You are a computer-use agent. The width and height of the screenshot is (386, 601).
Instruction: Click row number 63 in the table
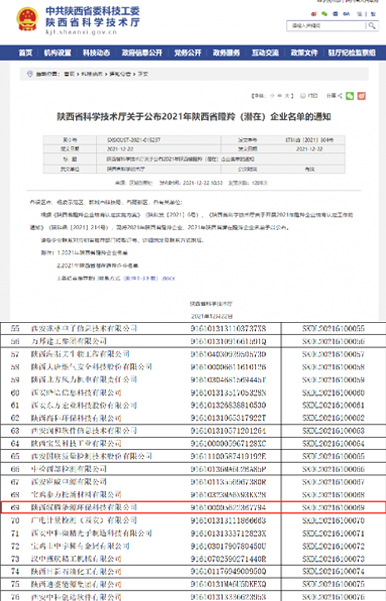15,431
